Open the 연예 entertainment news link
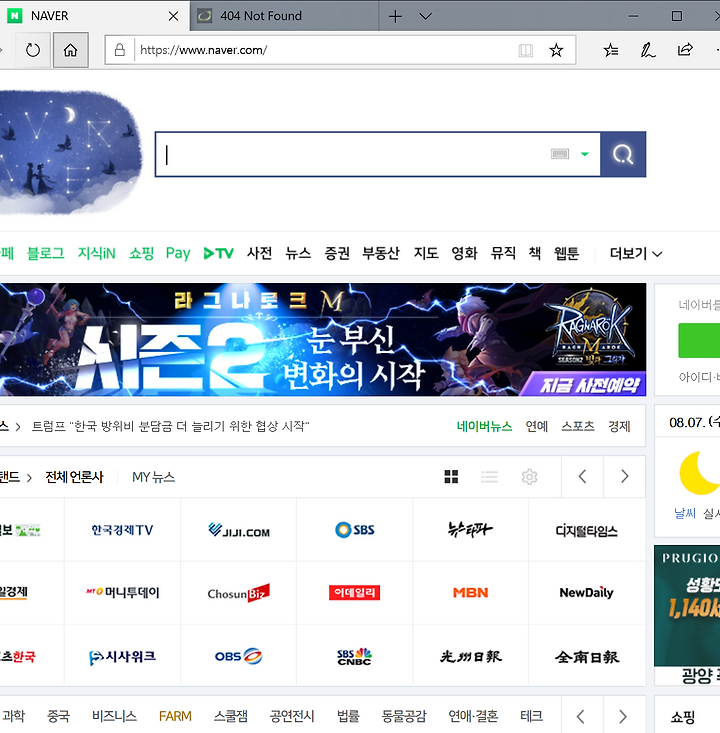The height and width of the screenshot is (733, 720). pyautogui.click(x=537, y=426)
